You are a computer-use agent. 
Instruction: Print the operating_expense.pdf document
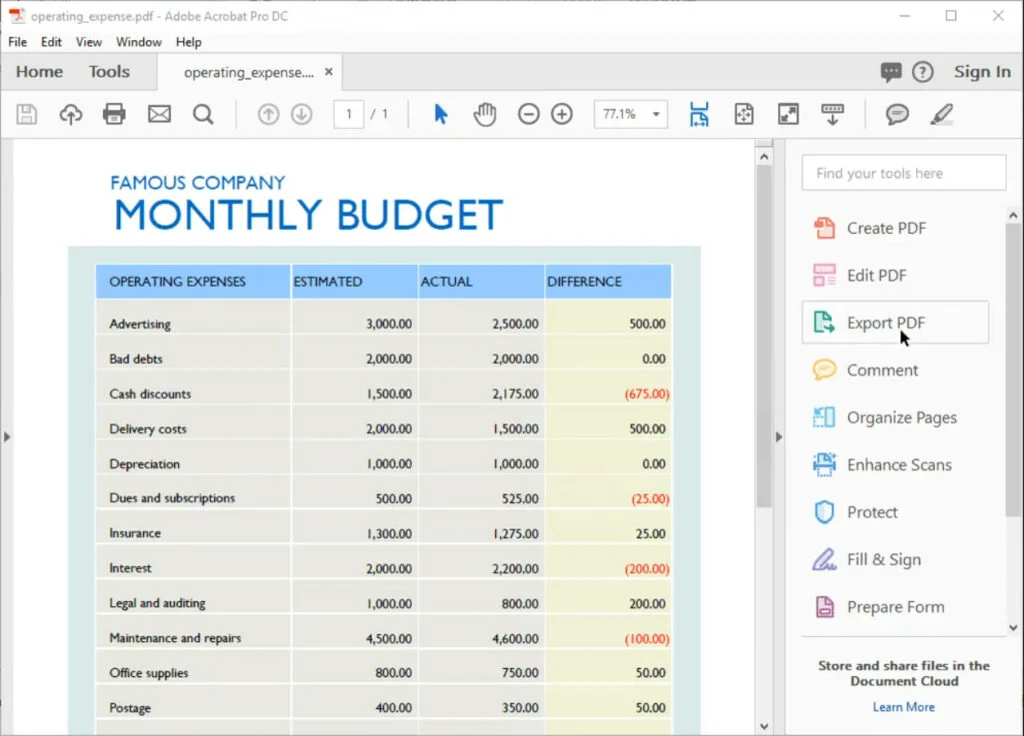click(x=114, y=114)
